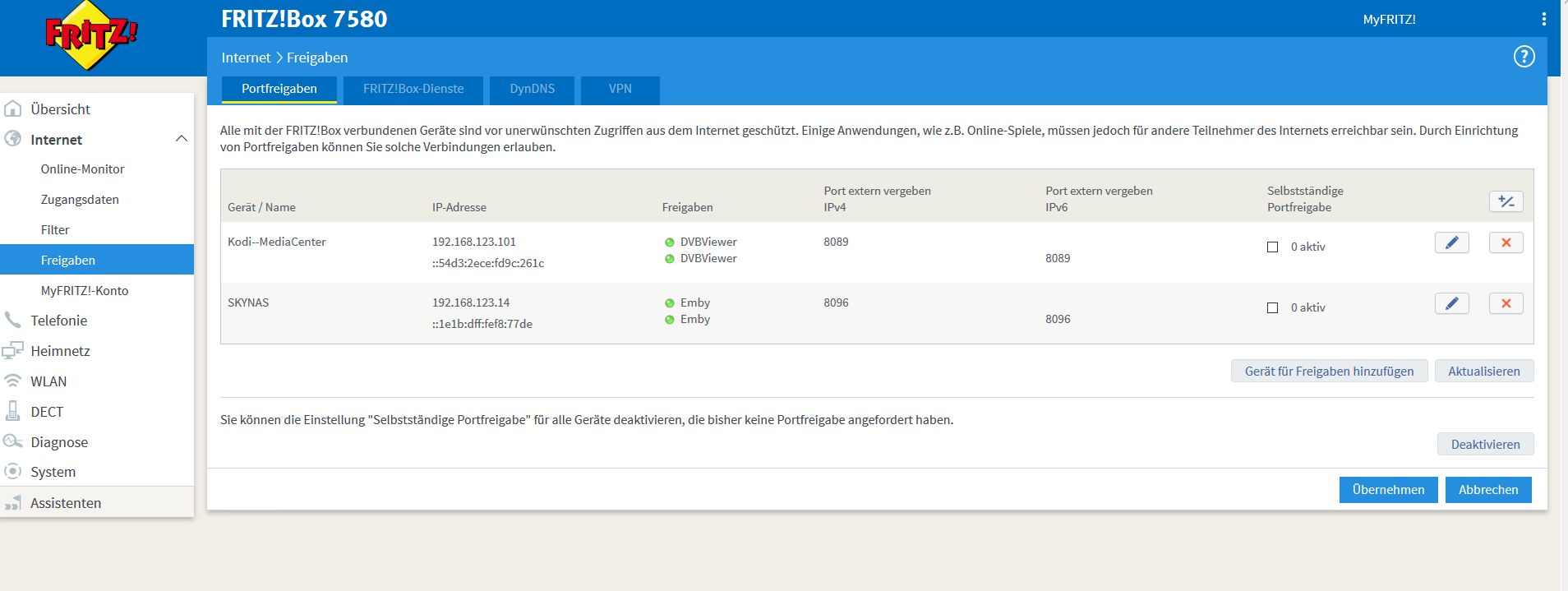This screenshot has width=1568, height=591.
Task: Collapse the Internet menu chevron
Action: click(x=182, y=139)
